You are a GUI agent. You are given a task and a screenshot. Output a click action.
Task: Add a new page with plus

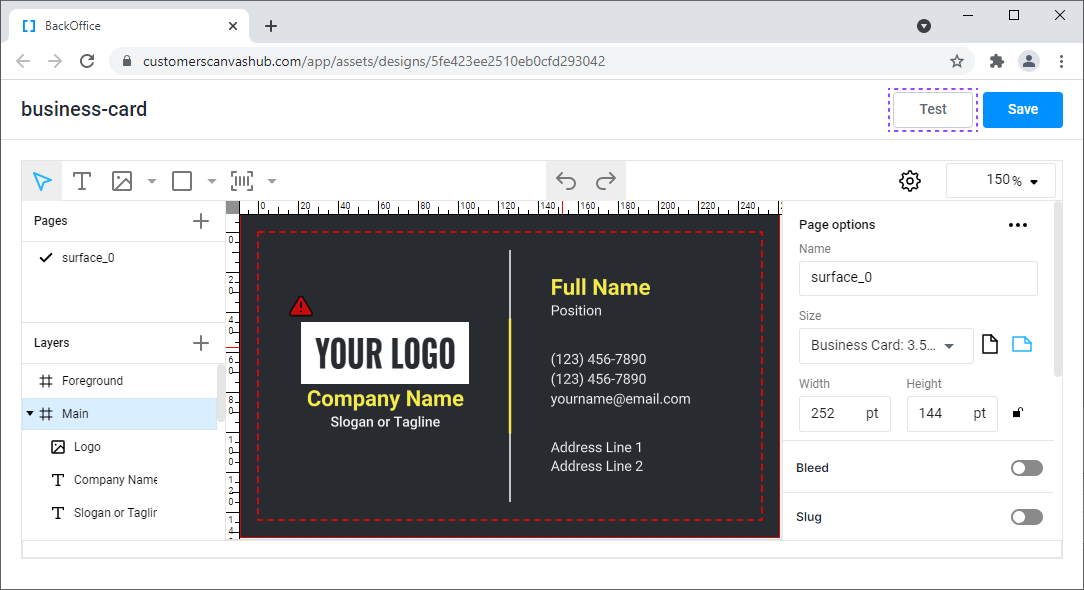(201, 221)
